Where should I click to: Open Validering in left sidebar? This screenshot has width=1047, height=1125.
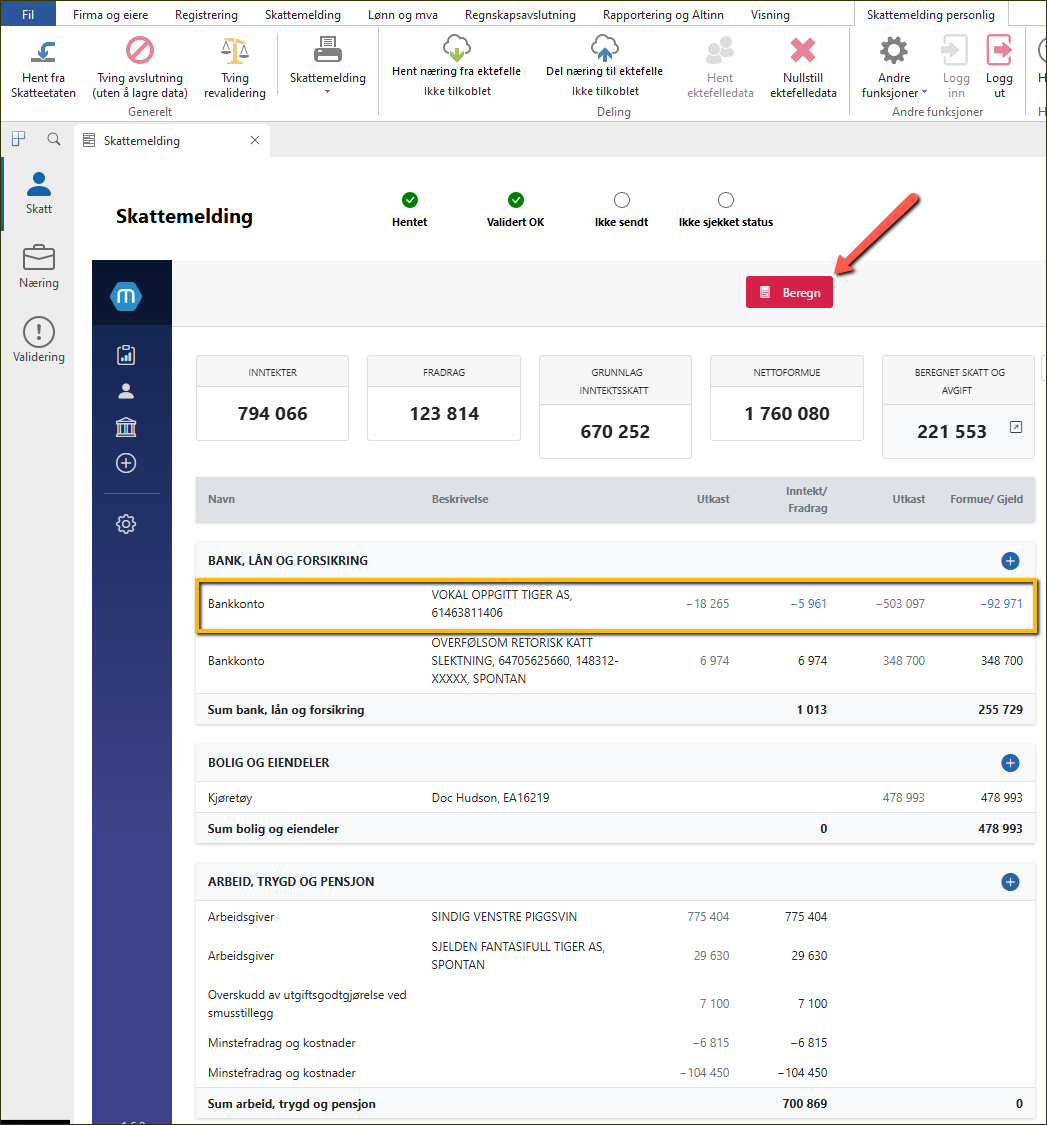[x=39, y=340]
